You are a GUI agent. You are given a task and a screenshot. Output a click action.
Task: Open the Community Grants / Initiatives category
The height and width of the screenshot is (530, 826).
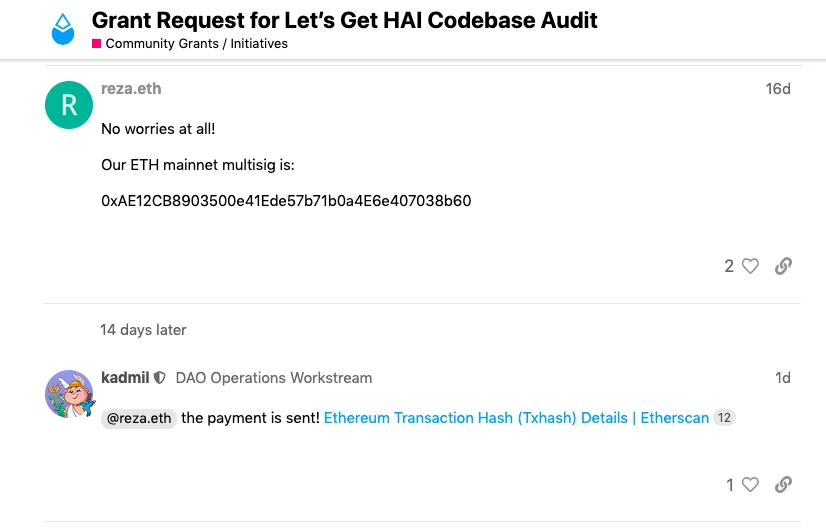coord(196,44)
